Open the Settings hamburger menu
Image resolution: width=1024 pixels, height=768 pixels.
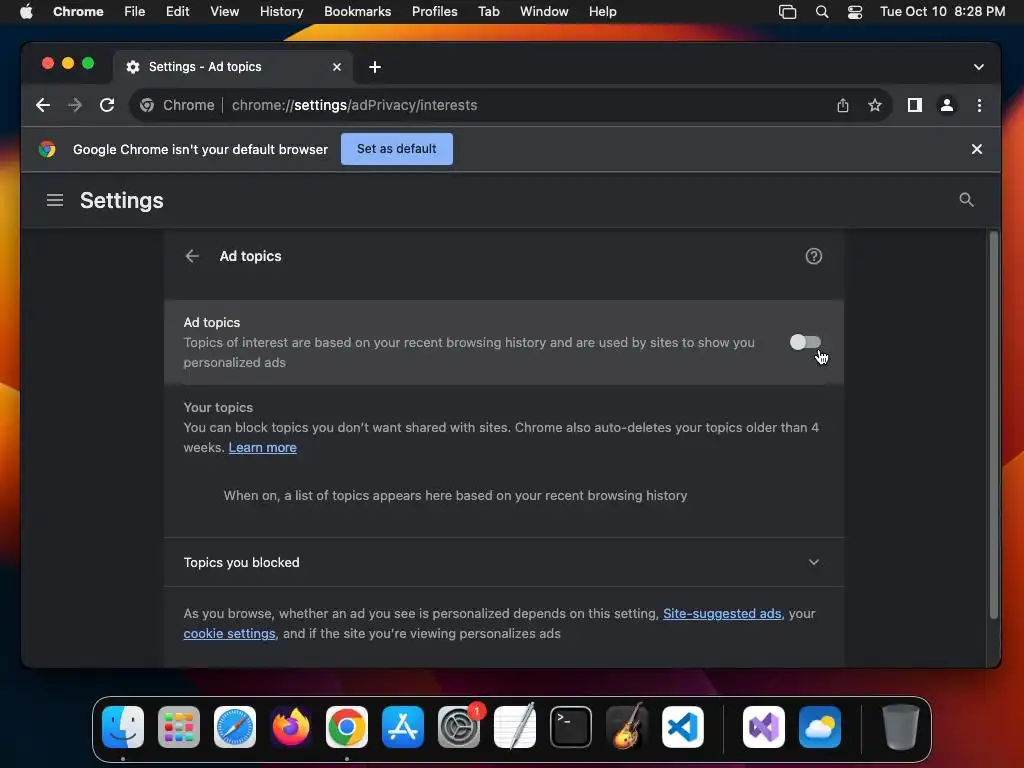pyautogui.click(x=55, y=200)
